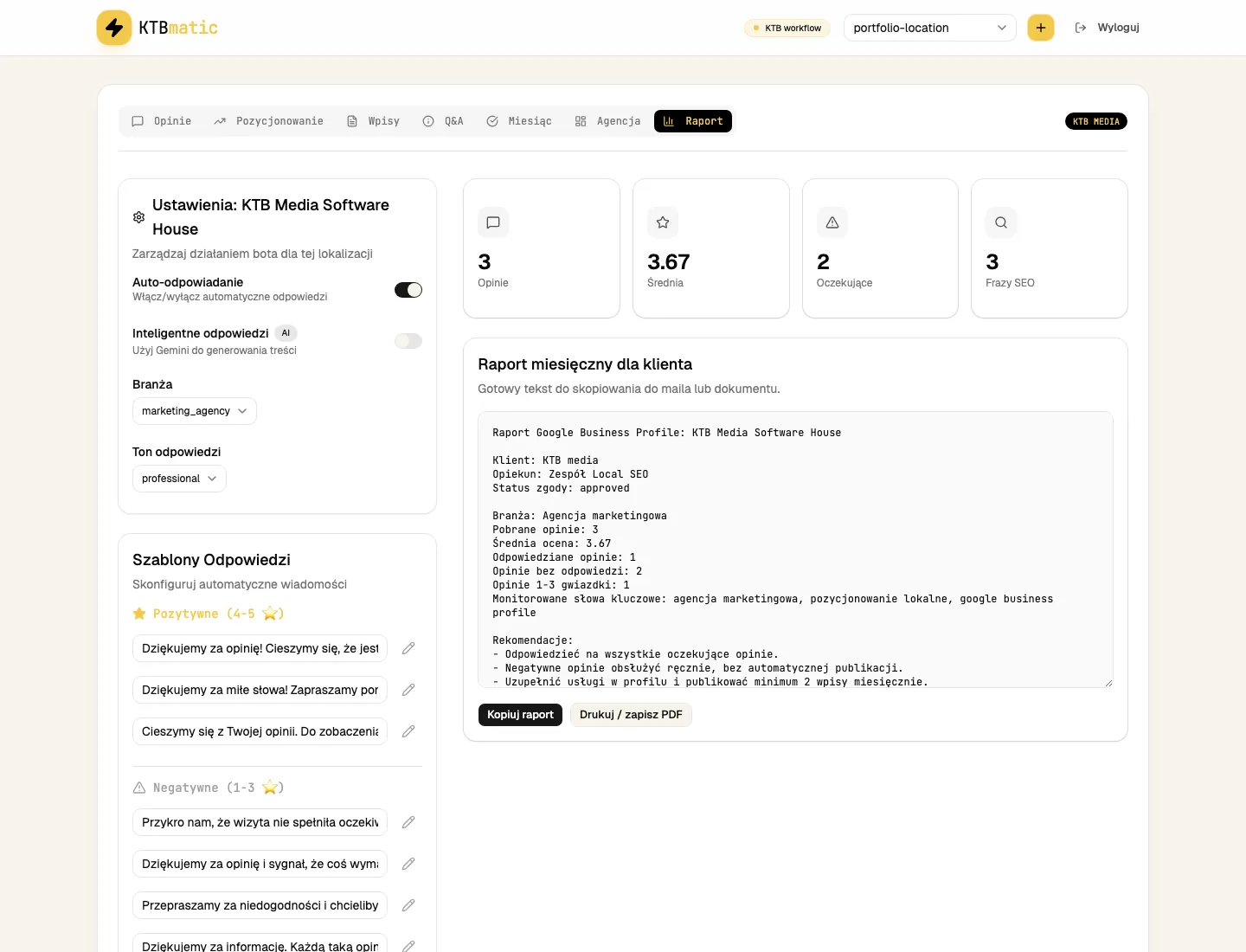Click the 'Status zgody: approved' line
This screenshot has height=952, width=1246.
(x=561, y=488)
